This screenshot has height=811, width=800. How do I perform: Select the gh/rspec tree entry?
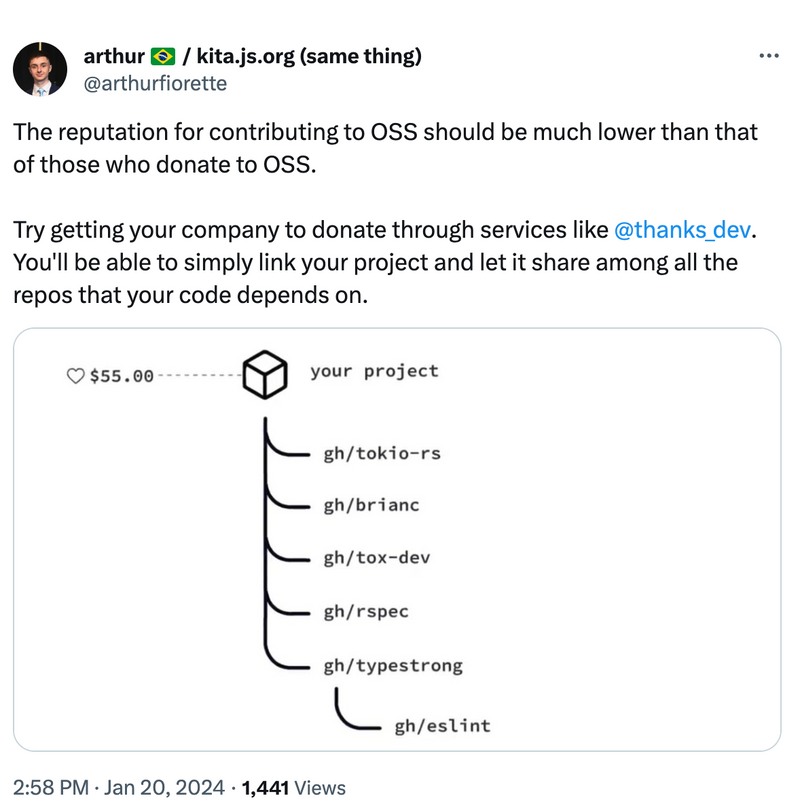pyautogui.click(x=366, y=611)
